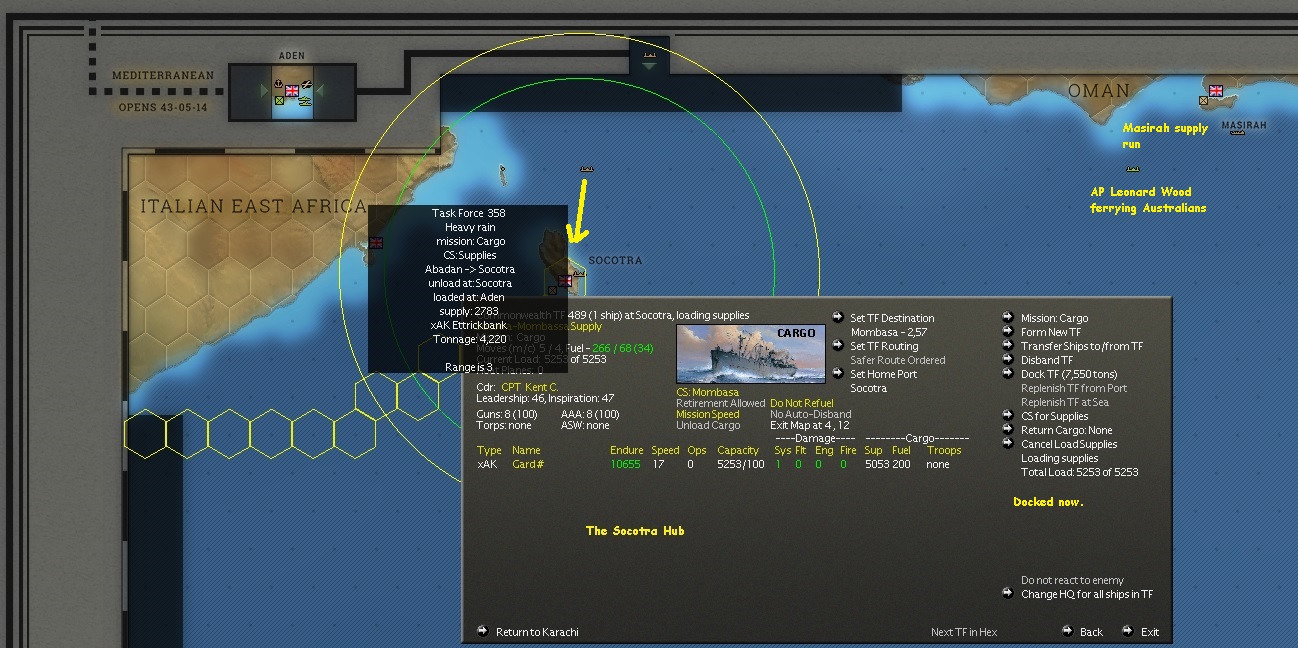Click the arrow beside Change HQ for all ships

tap(1008, 593)
